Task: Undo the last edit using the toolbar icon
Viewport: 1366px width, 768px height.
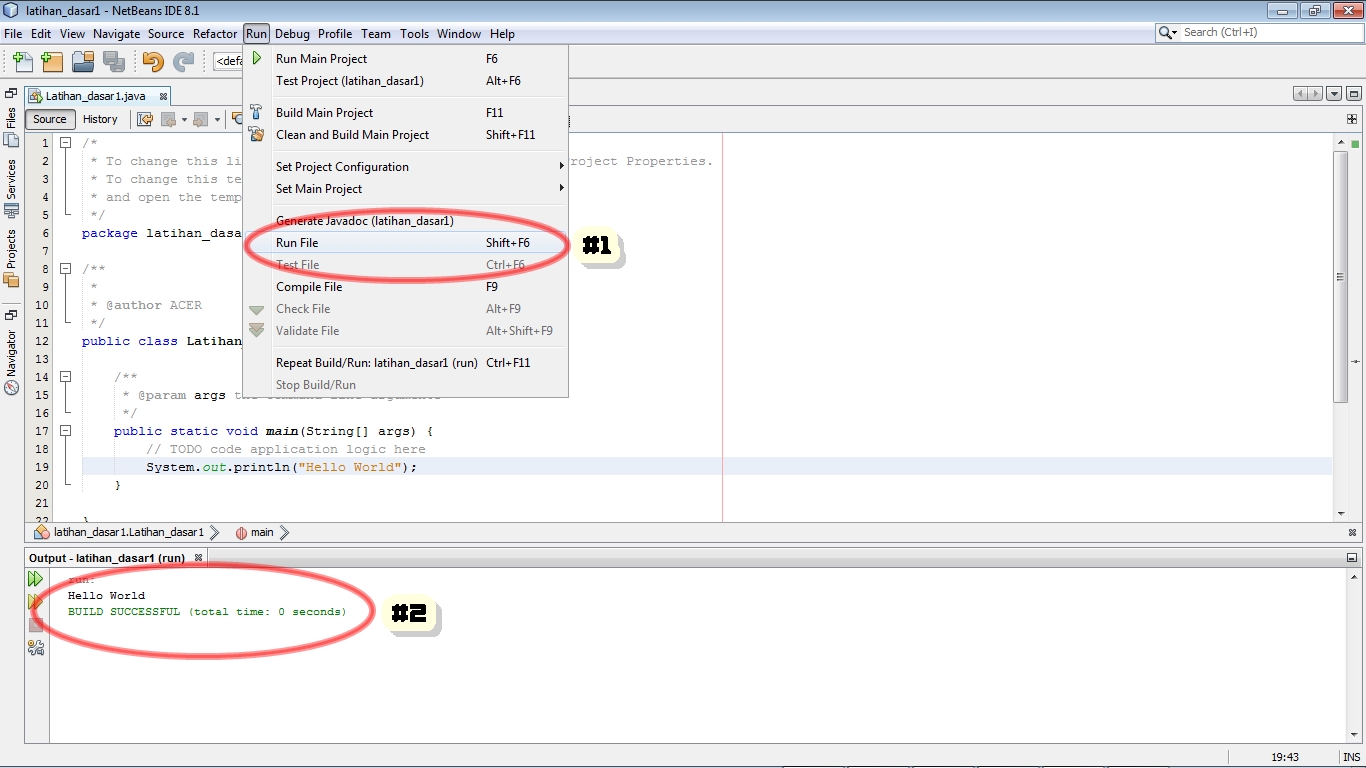Action: click(151, 62)
